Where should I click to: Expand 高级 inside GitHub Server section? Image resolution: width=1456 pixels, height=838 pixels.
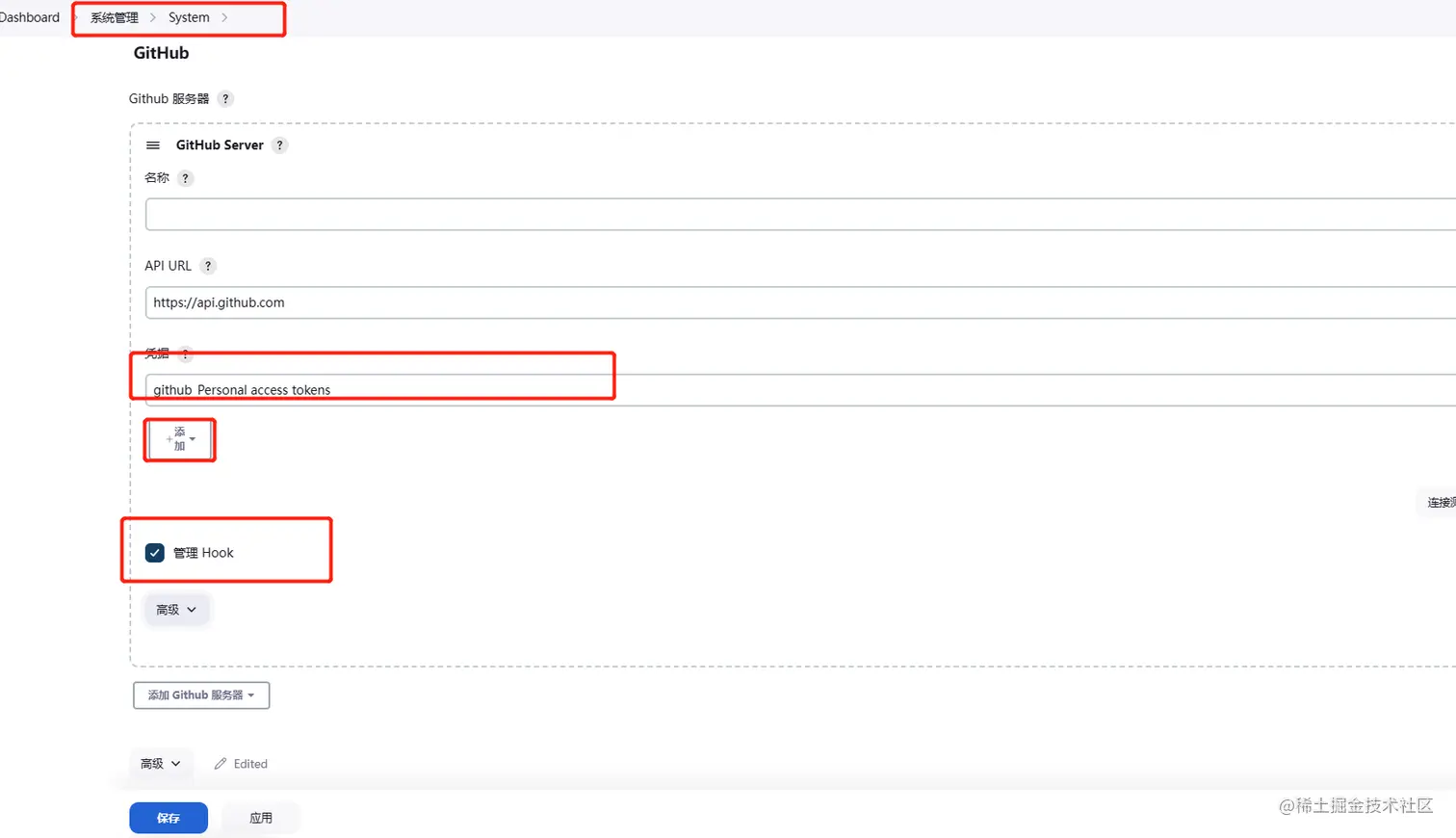(176, 610)
